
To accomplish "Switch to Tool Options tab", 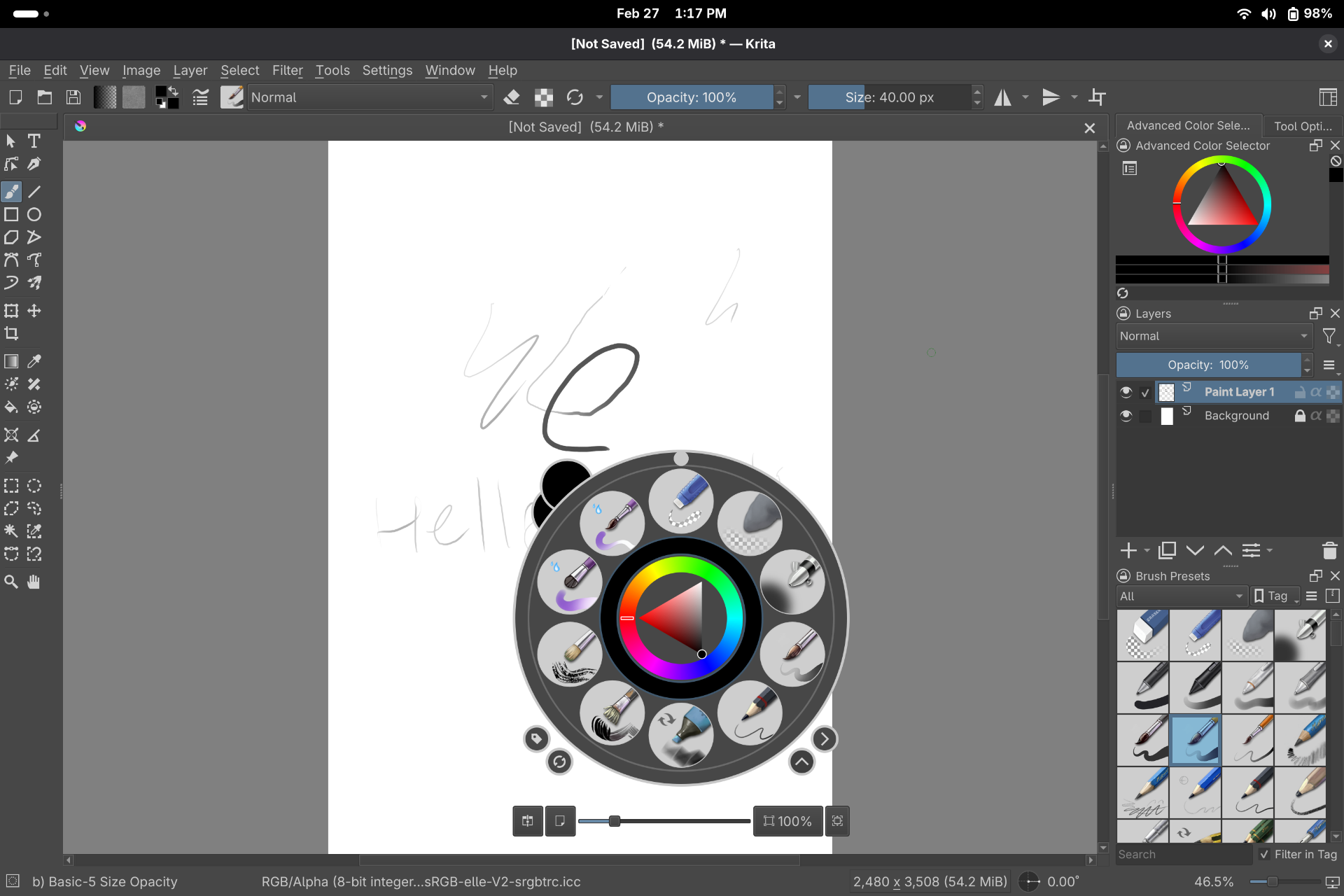I will pos(1302,126).
